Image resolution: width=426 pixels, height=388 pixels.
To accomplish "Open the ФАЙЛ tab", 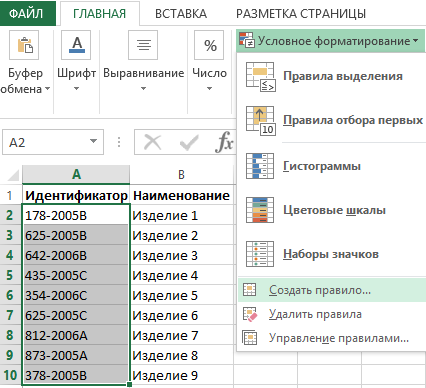I will (27, 13).
